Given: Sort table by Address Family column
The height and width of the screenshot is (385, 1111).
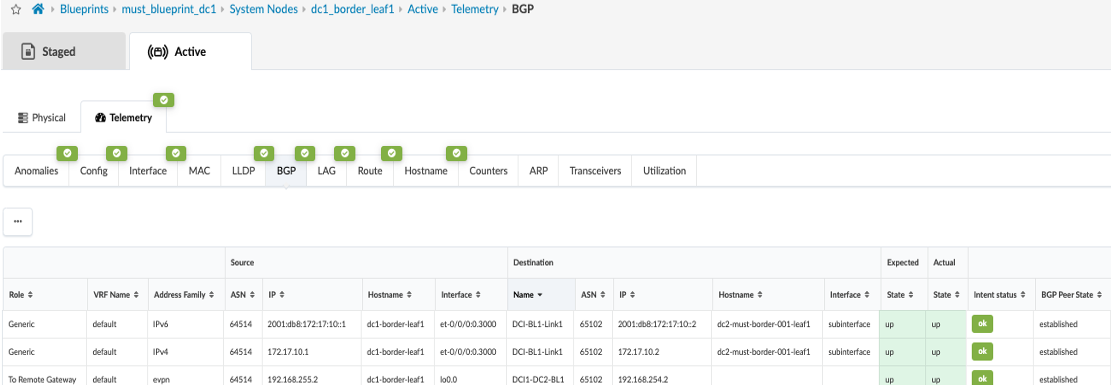Looking at the screenshot, I should (x=184, y=294).
